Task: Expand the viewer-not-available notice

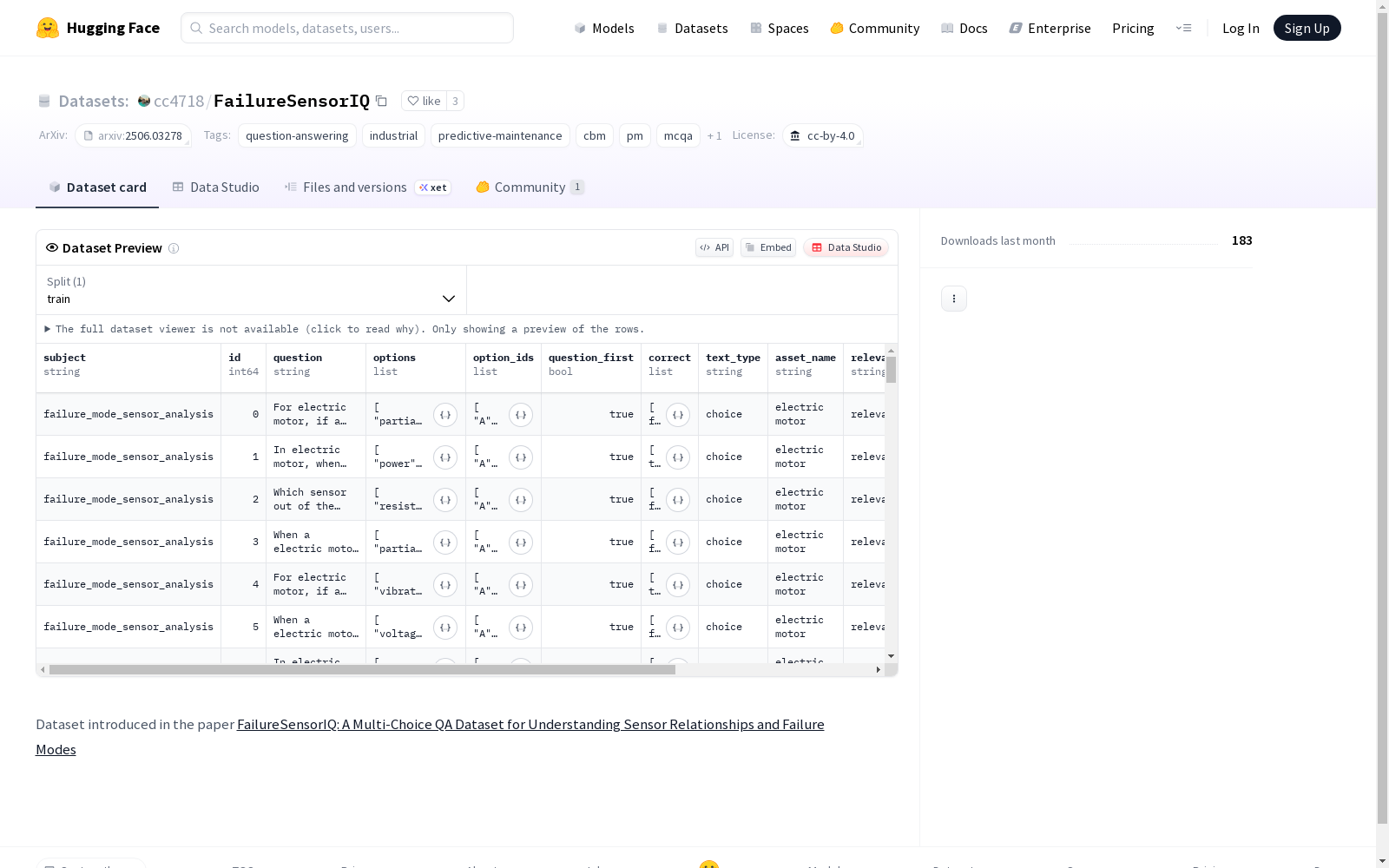Action: [x=345, y=329]
